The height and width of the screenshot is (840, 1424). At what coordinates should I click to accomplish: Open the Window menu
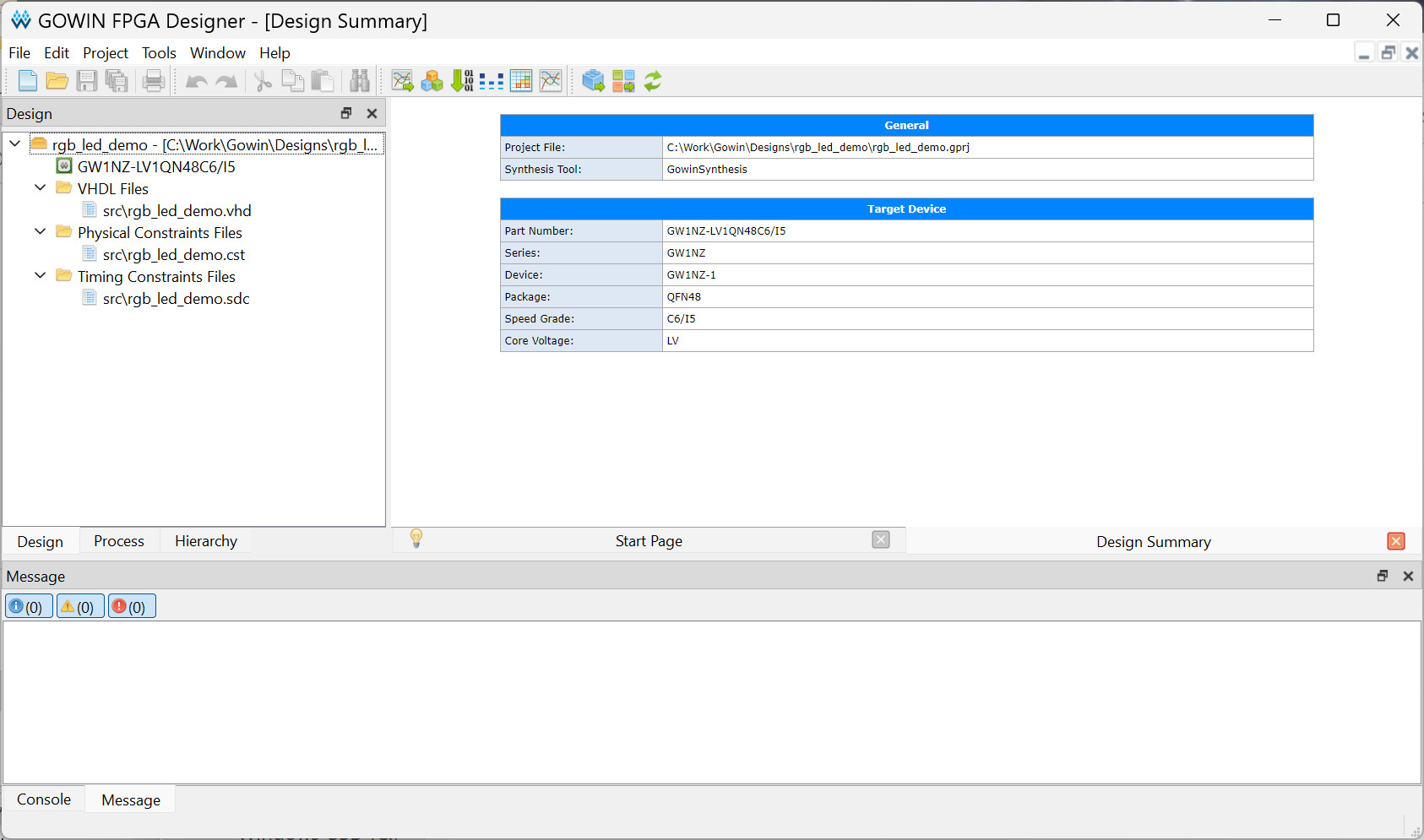[x=218, y=53]
